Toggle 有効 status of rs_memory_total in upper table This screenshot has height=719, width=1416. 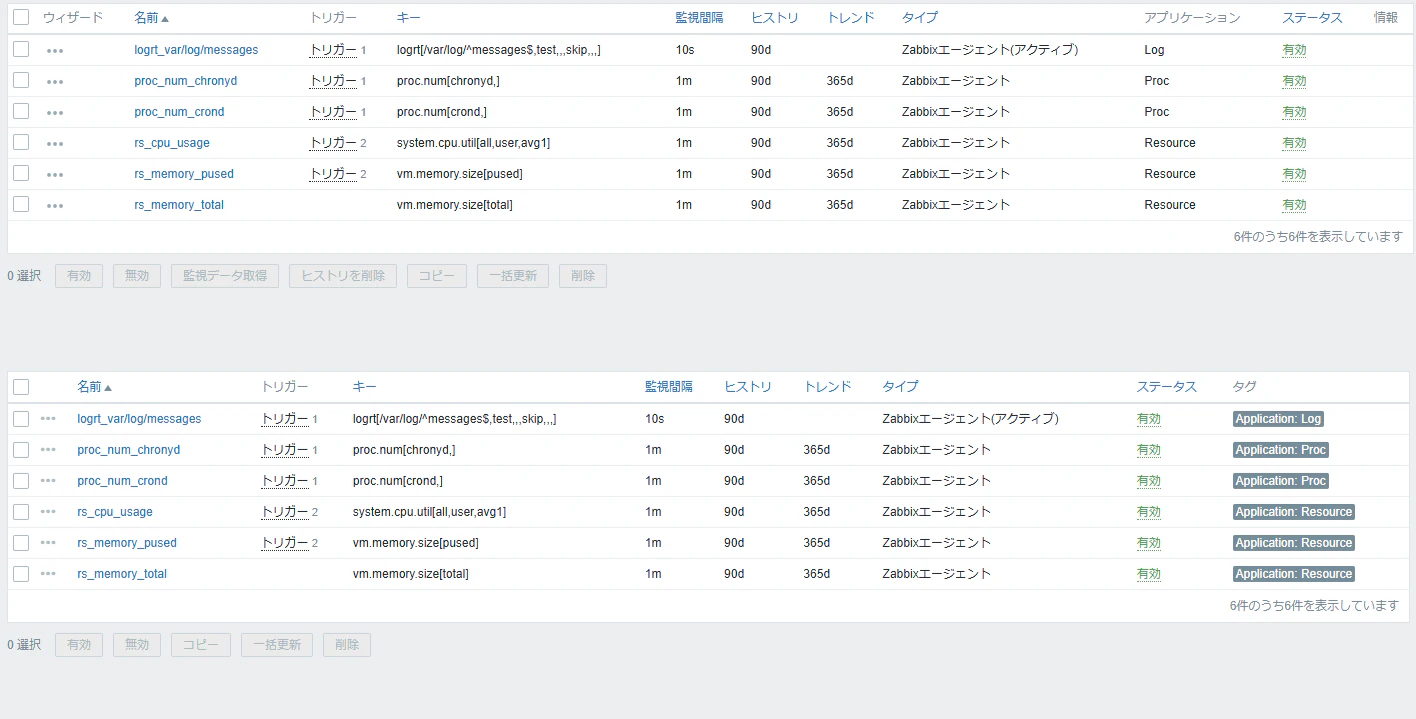(1294, 205)
